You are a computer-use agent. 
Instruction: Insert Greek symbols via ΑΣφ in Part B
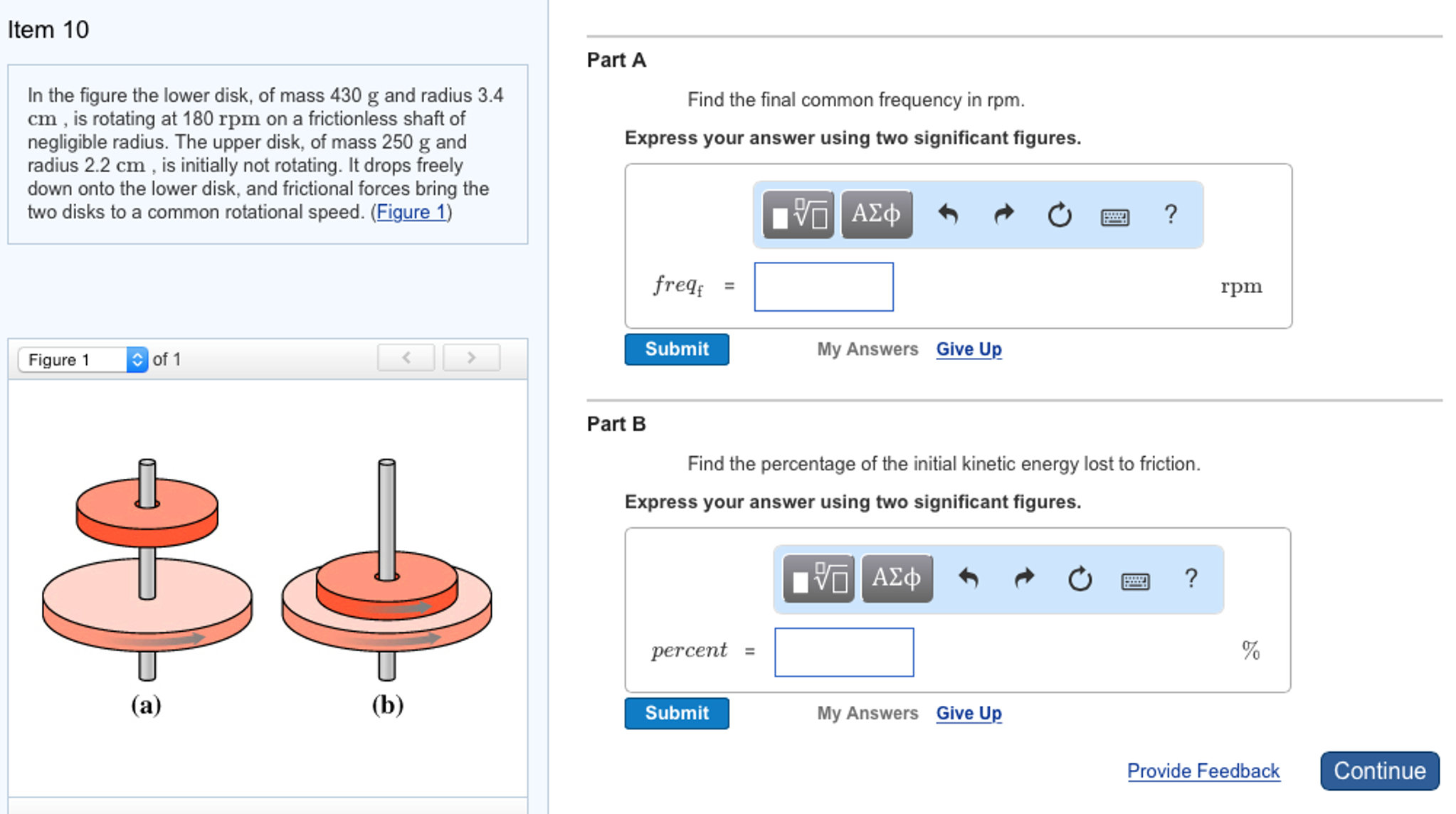tap(896, 577)
